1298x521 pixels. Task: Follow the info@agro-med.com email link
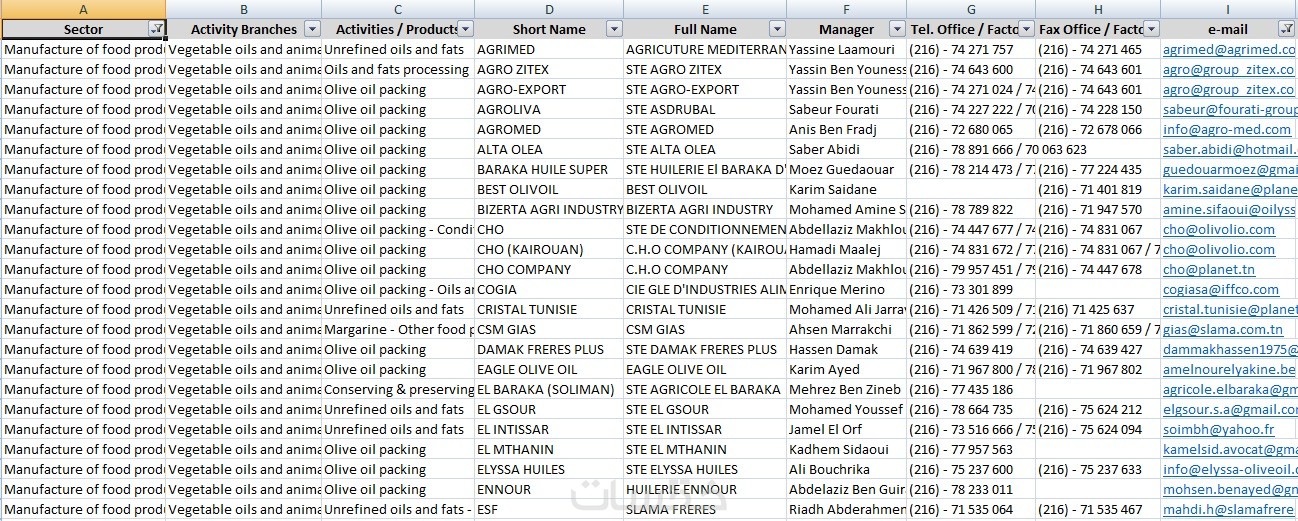[x=1226, y=129]
